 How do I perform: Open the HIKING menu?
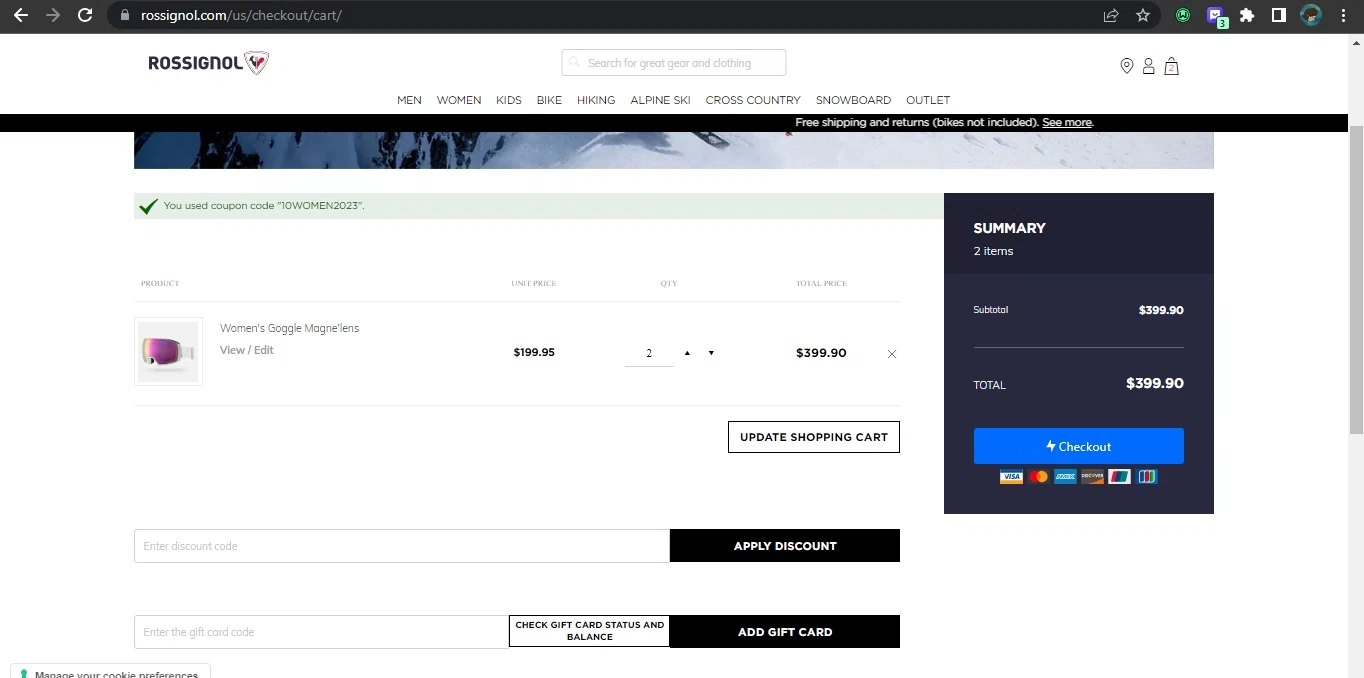[596, 100]
